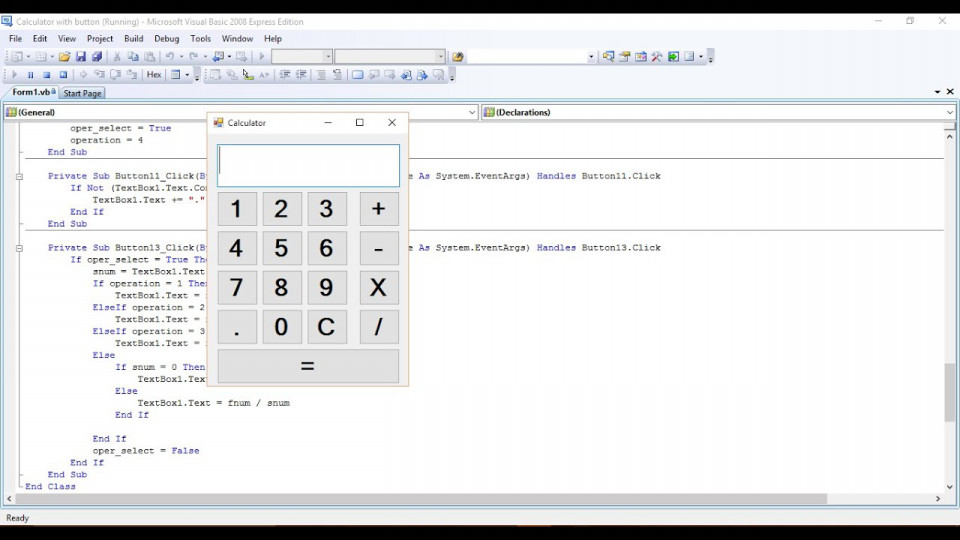
Task: Click the Calculator display text box
Action: pos(308,166)
